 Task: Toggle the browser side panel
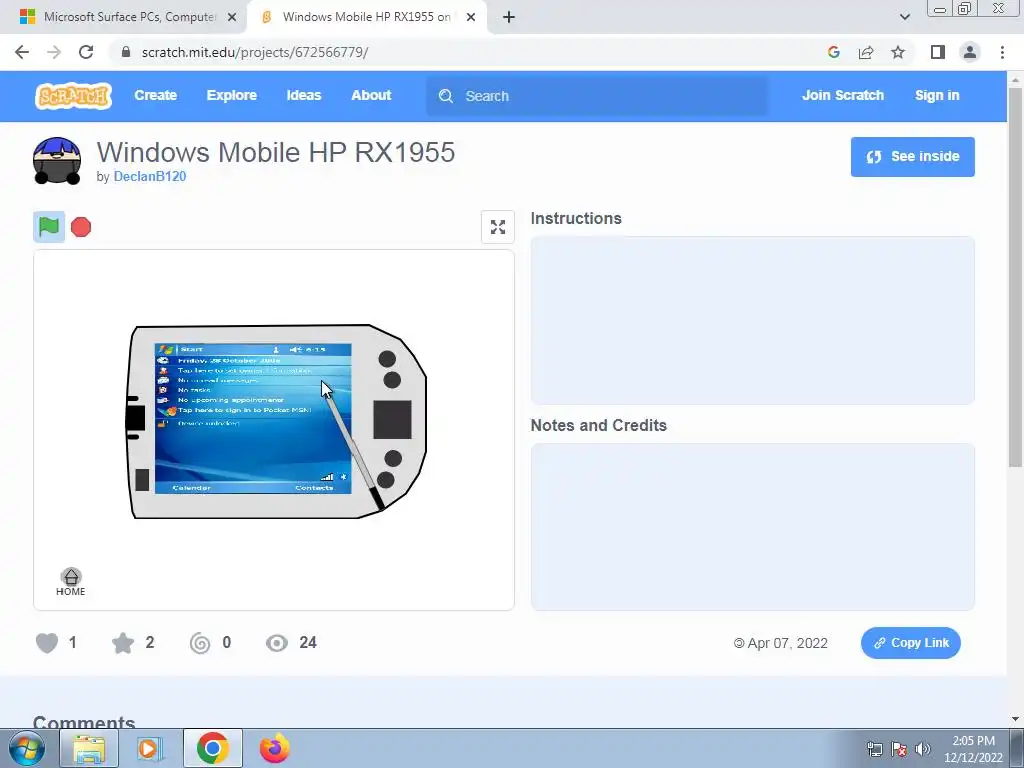coord(938,52)
